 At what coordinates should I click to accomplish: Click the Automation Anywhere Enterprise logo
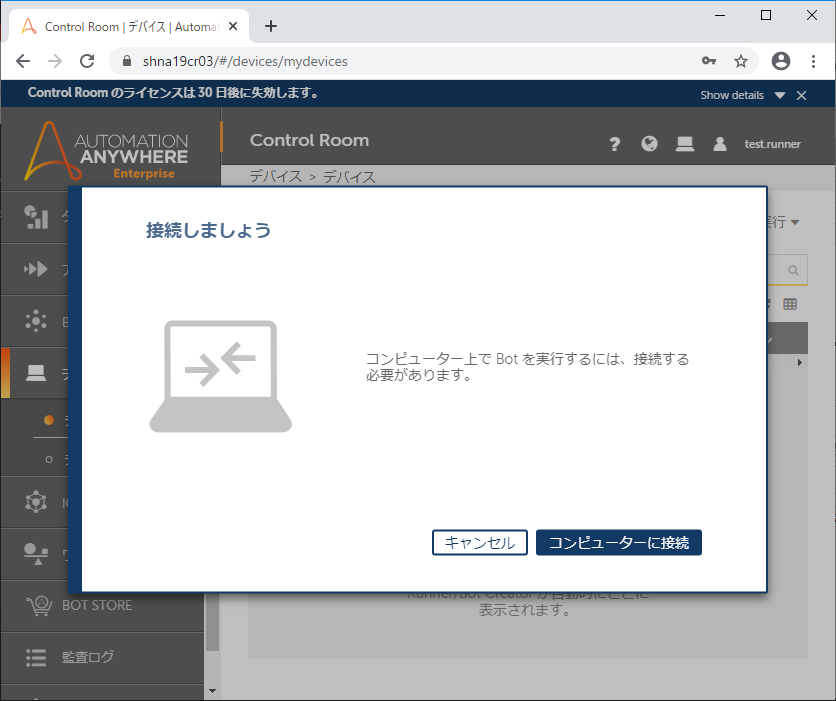[107, 151]
